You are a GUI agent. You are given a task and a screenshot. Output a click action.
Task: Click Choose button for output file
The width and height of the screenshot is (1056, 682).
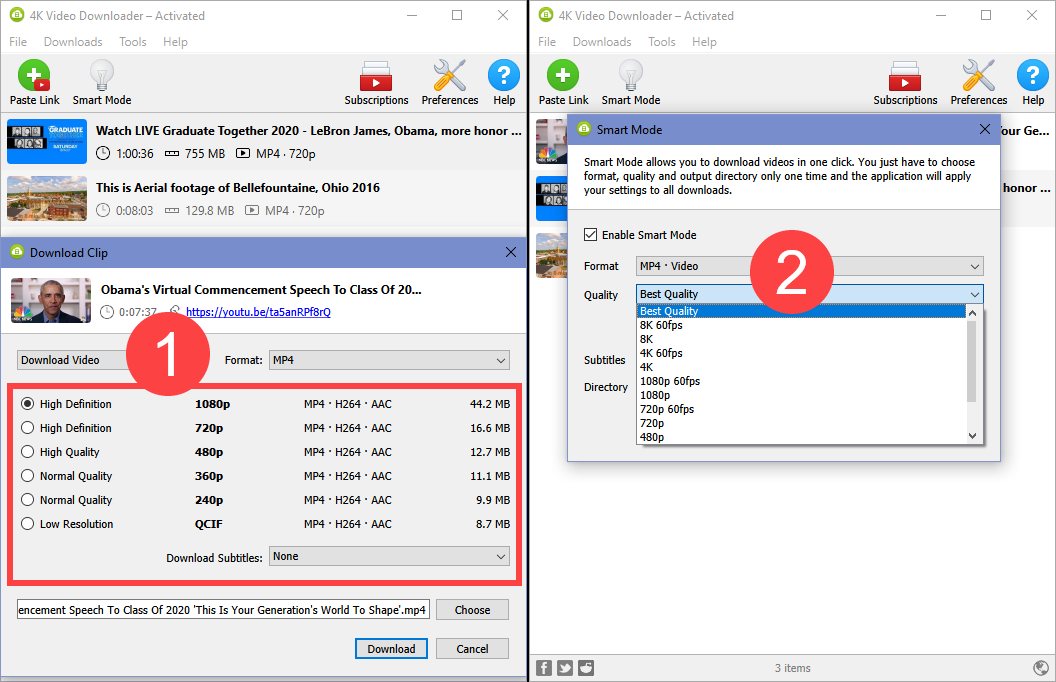pos(472,609)
